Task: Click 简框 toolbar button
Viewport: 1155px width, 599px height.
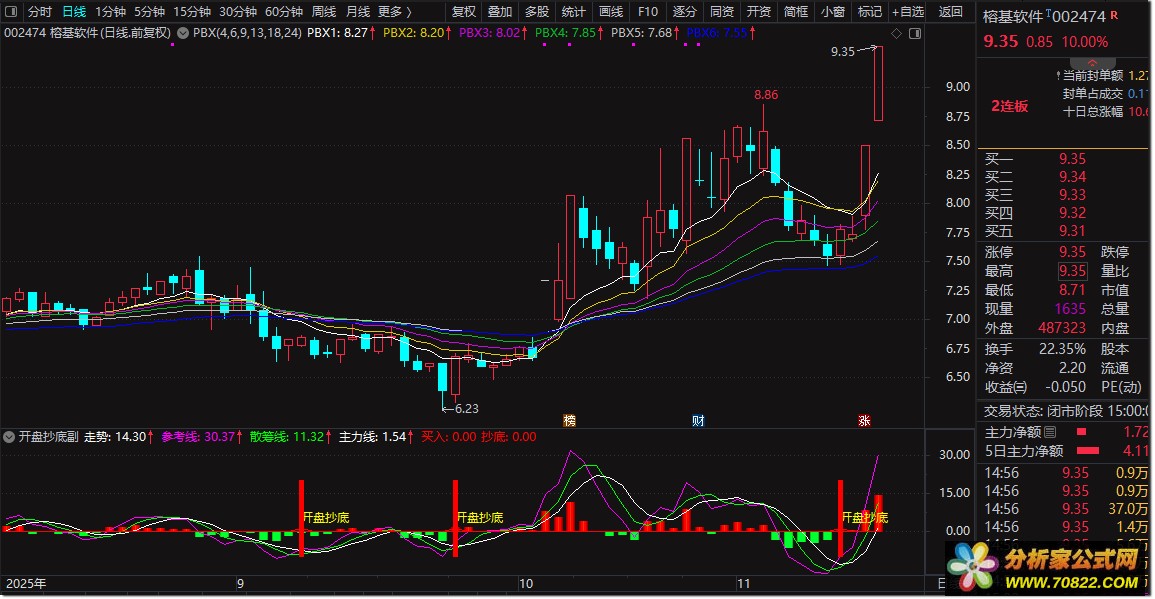Action: coord(796,12)
